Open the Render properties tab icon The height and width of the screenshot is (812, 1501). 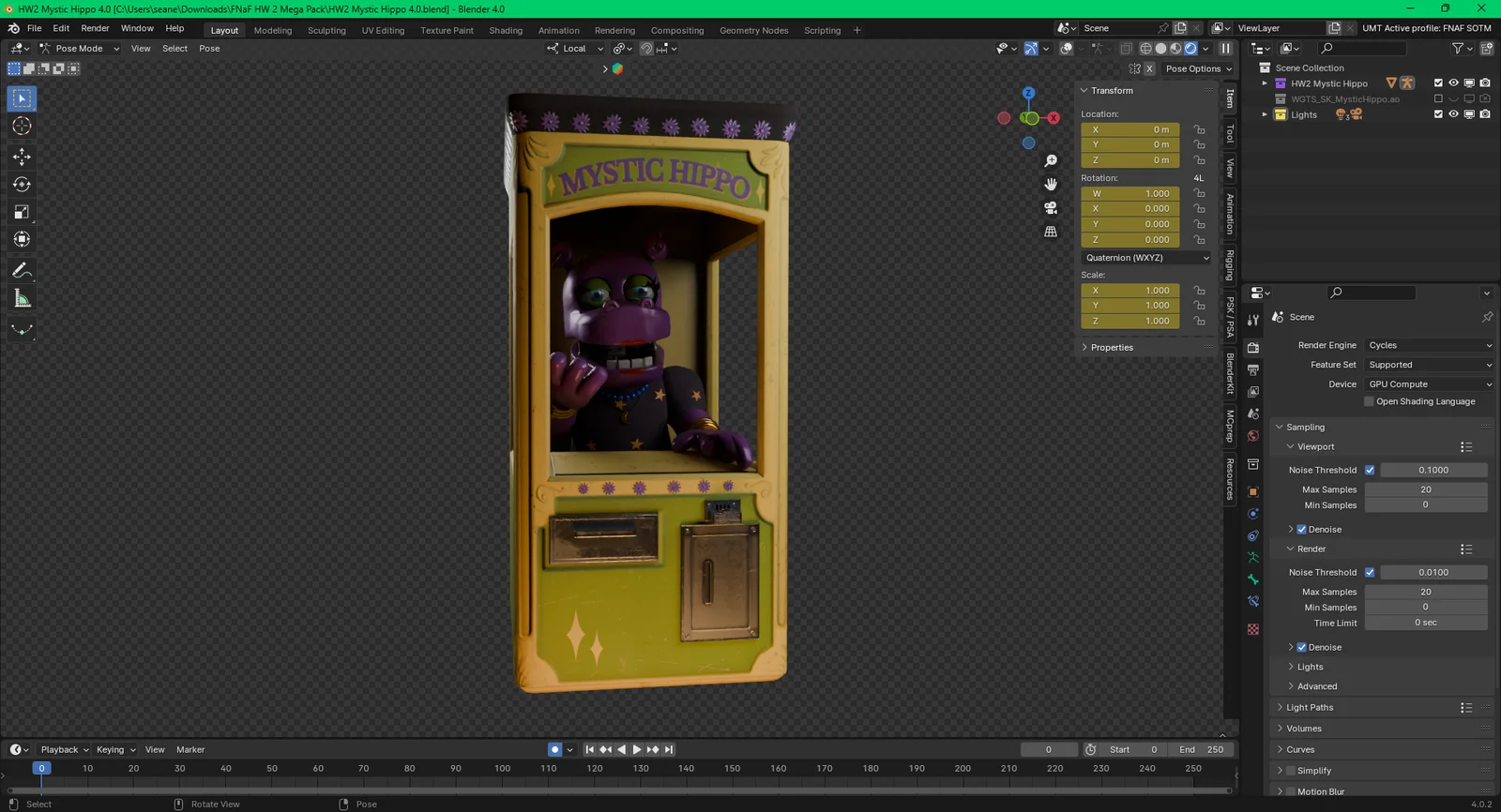1253,348
